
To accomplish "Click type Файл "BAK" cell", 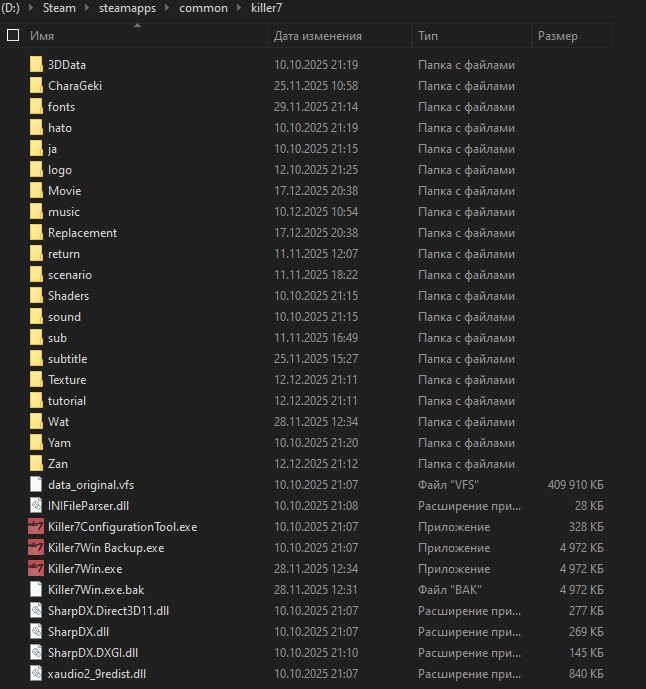I will [450, 590].
